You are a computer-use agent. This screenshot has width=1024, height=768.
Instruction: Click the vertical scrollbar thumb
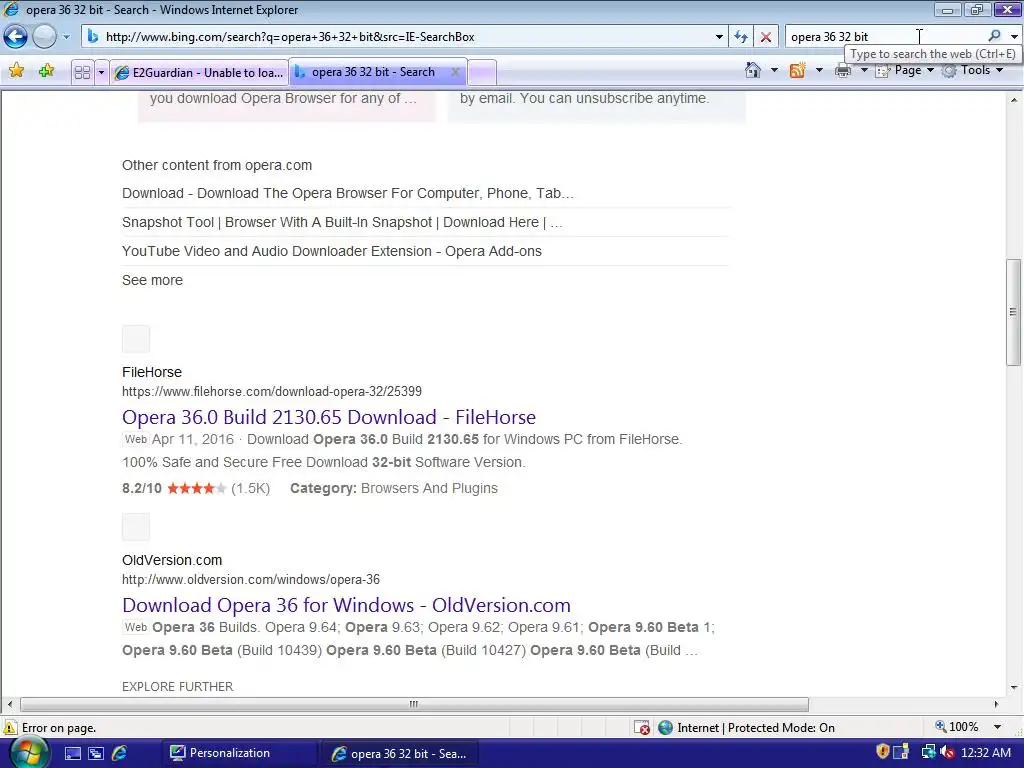pos(1014,312)
